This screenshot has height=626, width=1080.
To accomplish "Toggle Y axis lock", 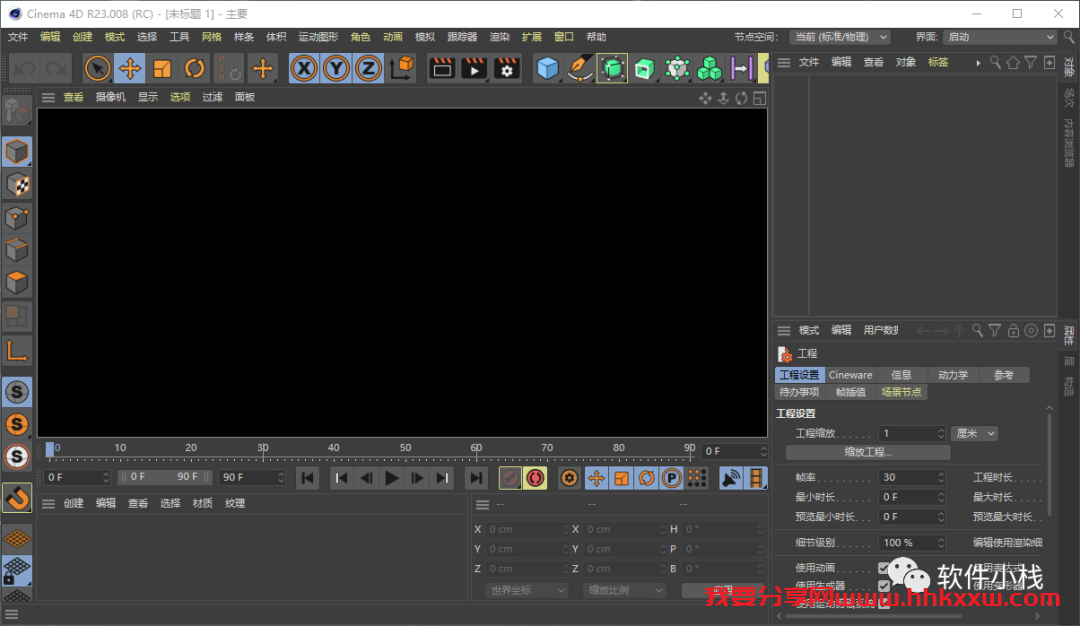I will 336,68.
